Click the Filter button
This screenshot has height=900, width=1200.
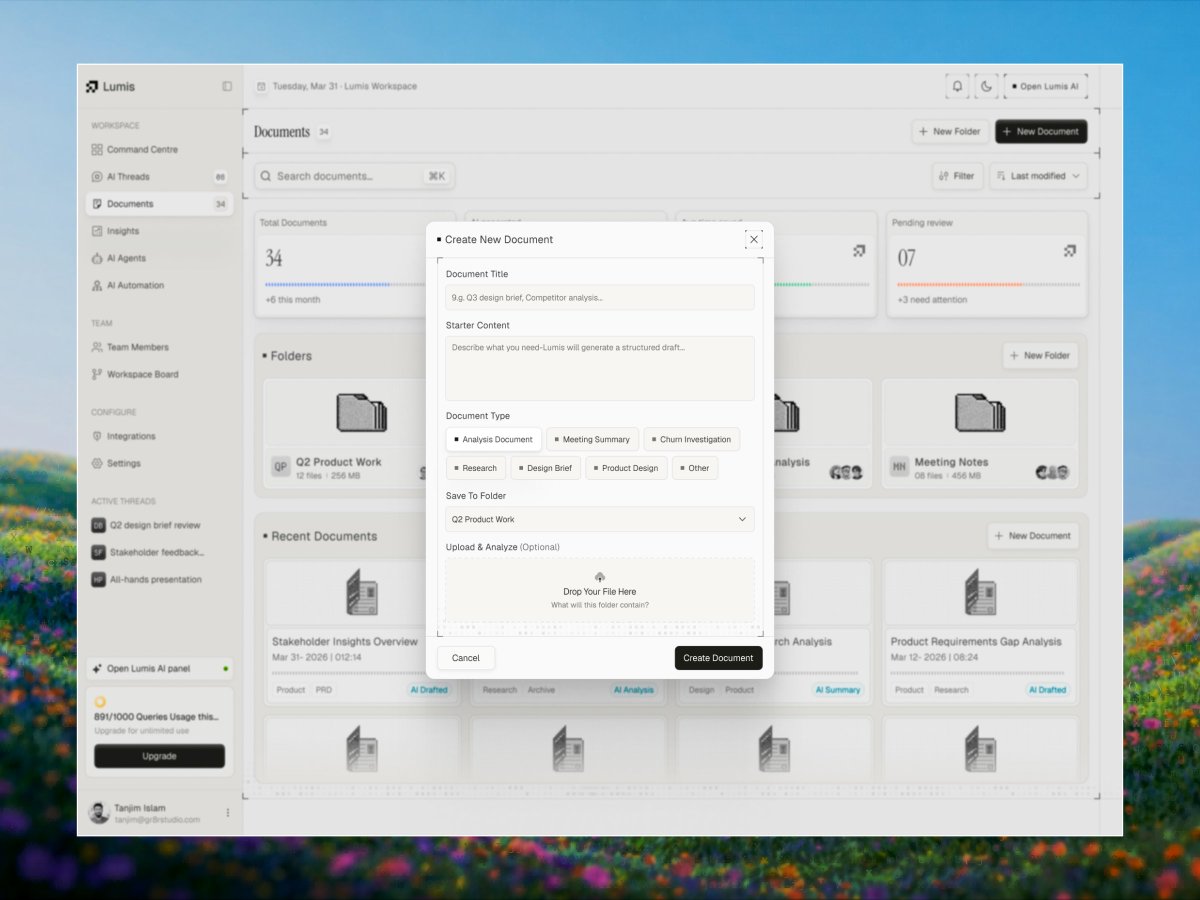[958, 176]
